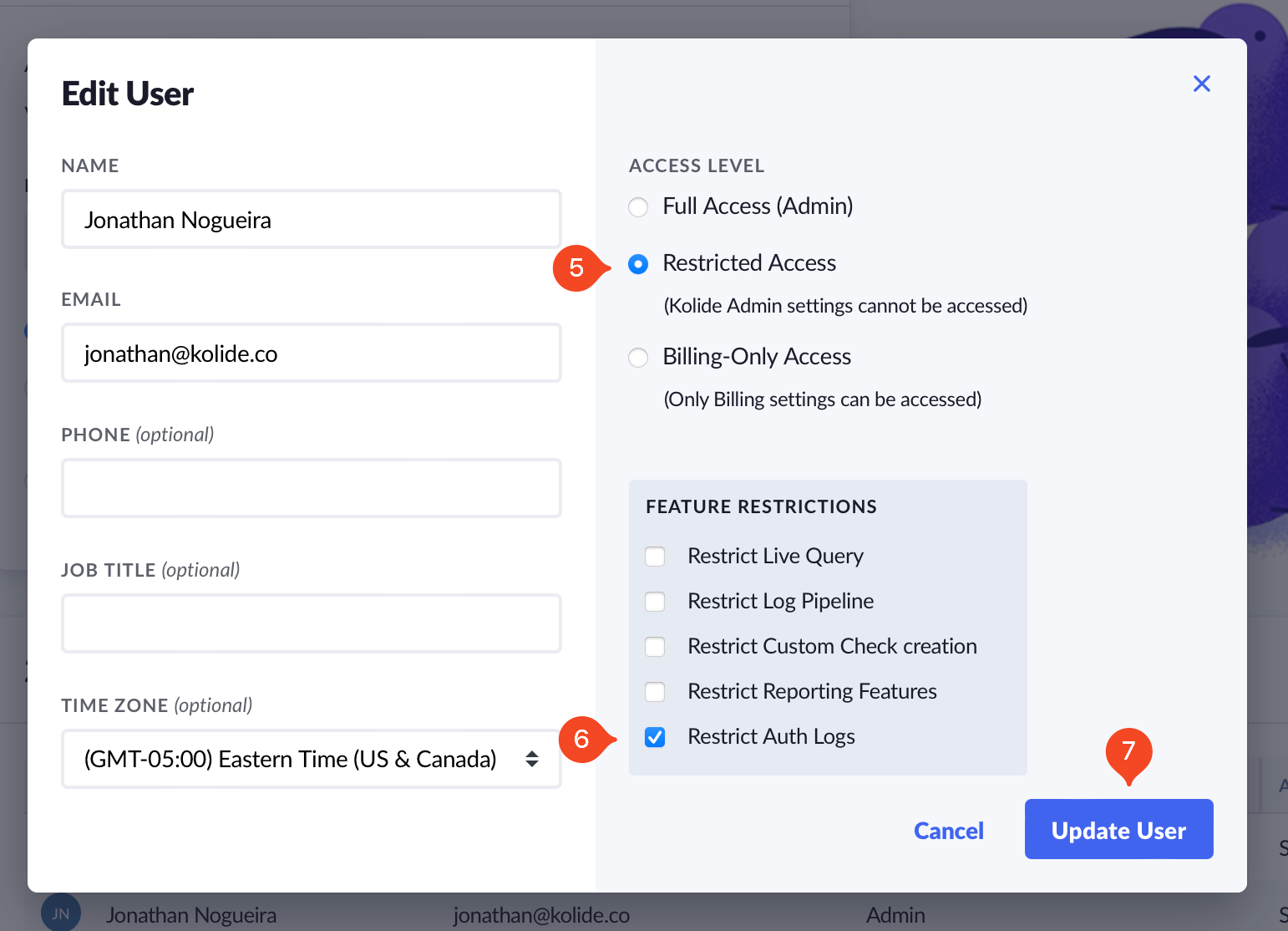Close the Edit User dialog with X
The width and height of the screenshot is (1288, 931).
pos(1201,84)
